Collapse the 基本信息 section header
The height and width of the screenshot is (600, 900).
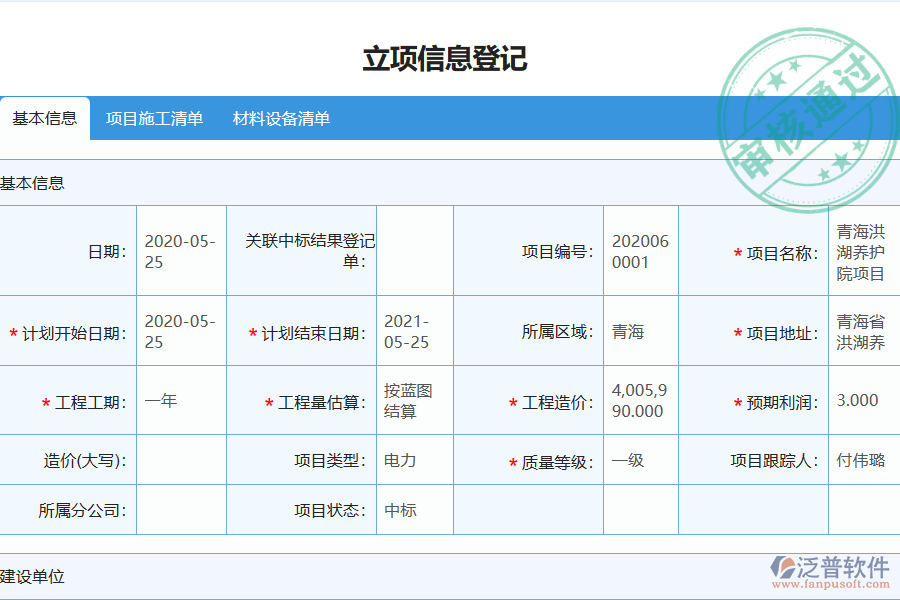point(35,183)
